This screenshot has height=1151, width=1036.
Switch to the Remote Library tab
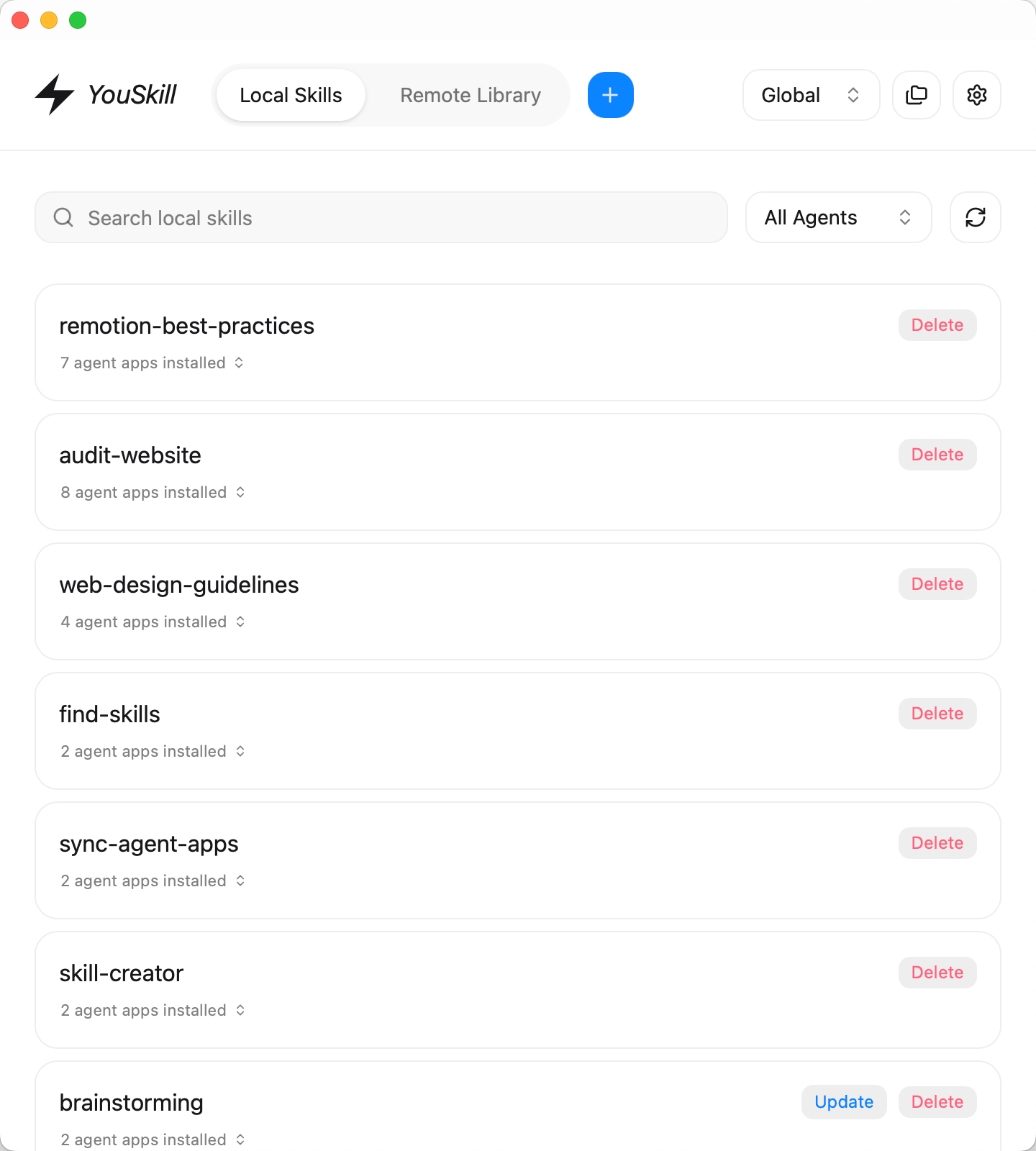[x=471, y=94]
